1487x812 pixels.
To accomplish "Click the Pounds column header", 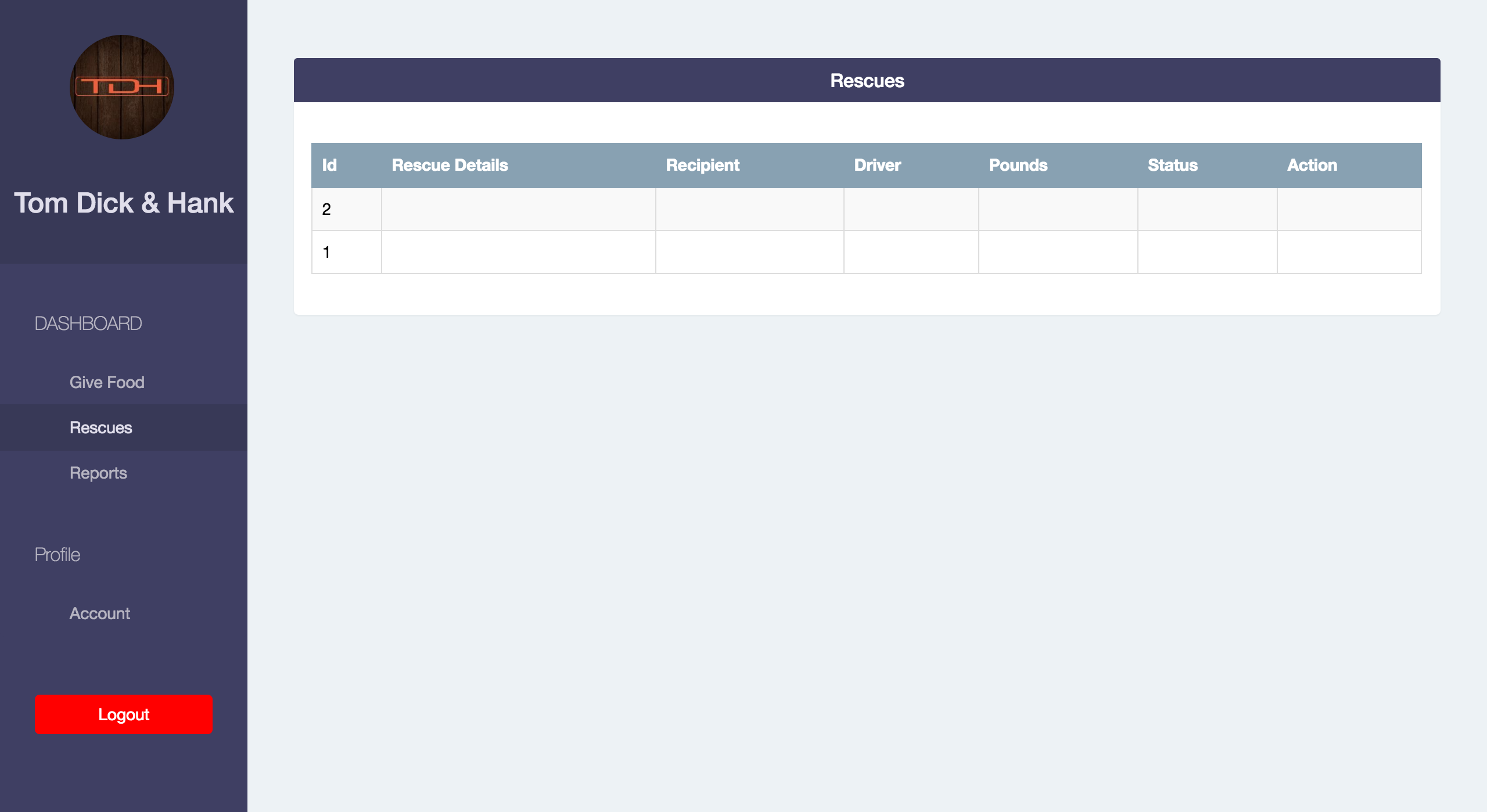I will (x=1058, y=166).
